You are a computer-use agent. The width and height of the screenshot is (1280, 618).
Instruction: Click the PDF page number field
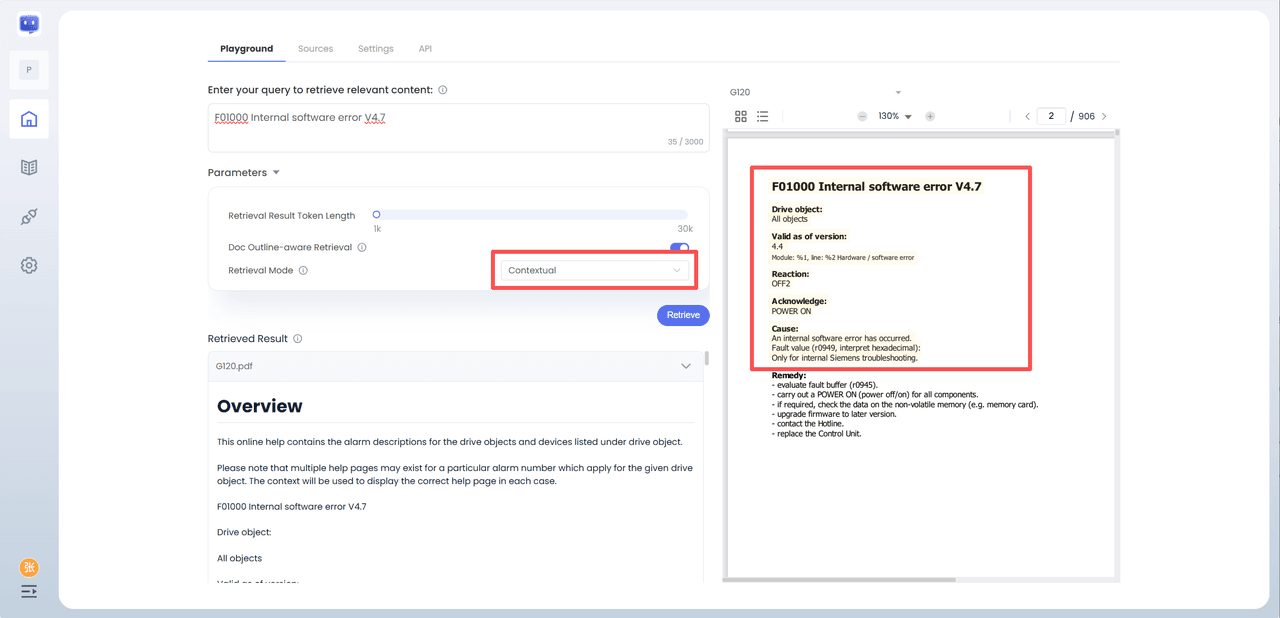(1051, 117)
